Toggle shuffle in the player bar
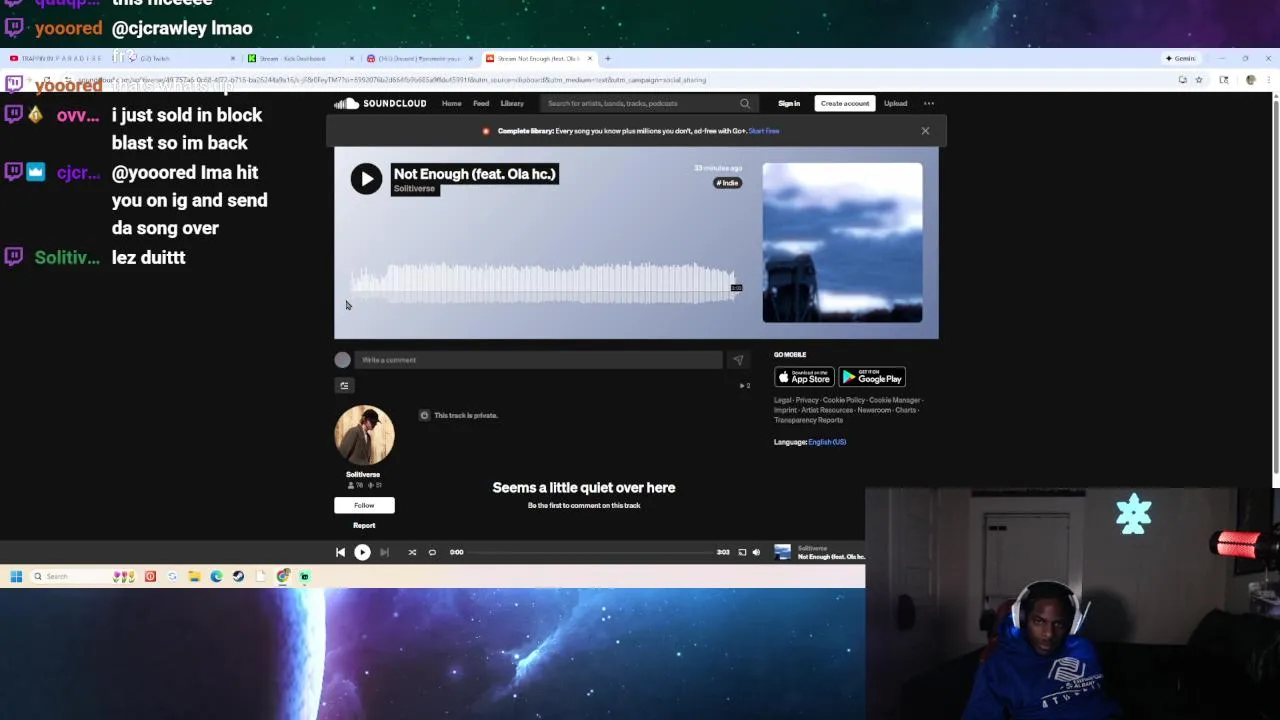This screenshot has height=720, width=1280. [412, 552]
